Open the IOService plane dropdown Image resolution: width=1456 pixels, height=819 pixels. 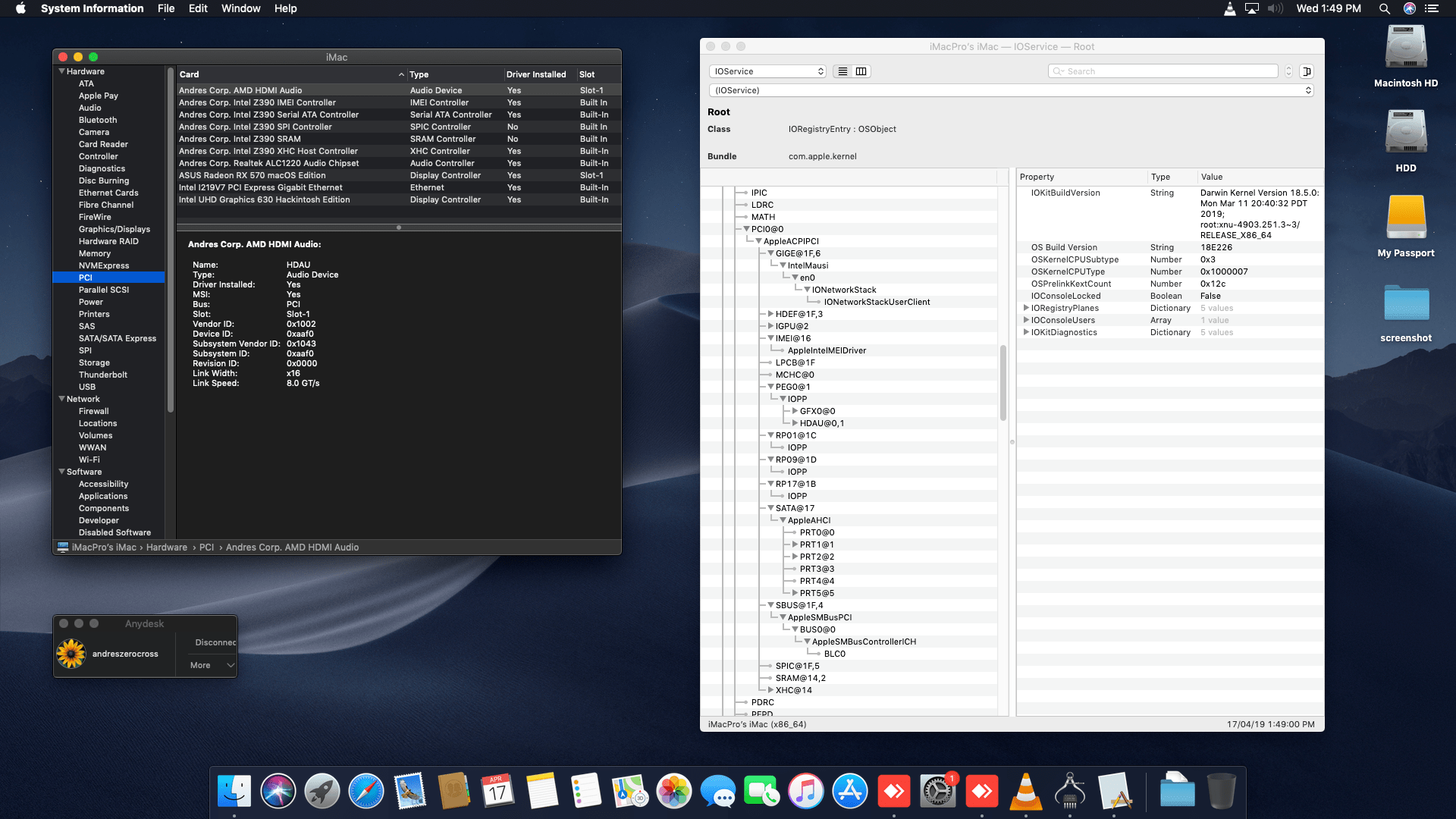[x=767, y=71]
